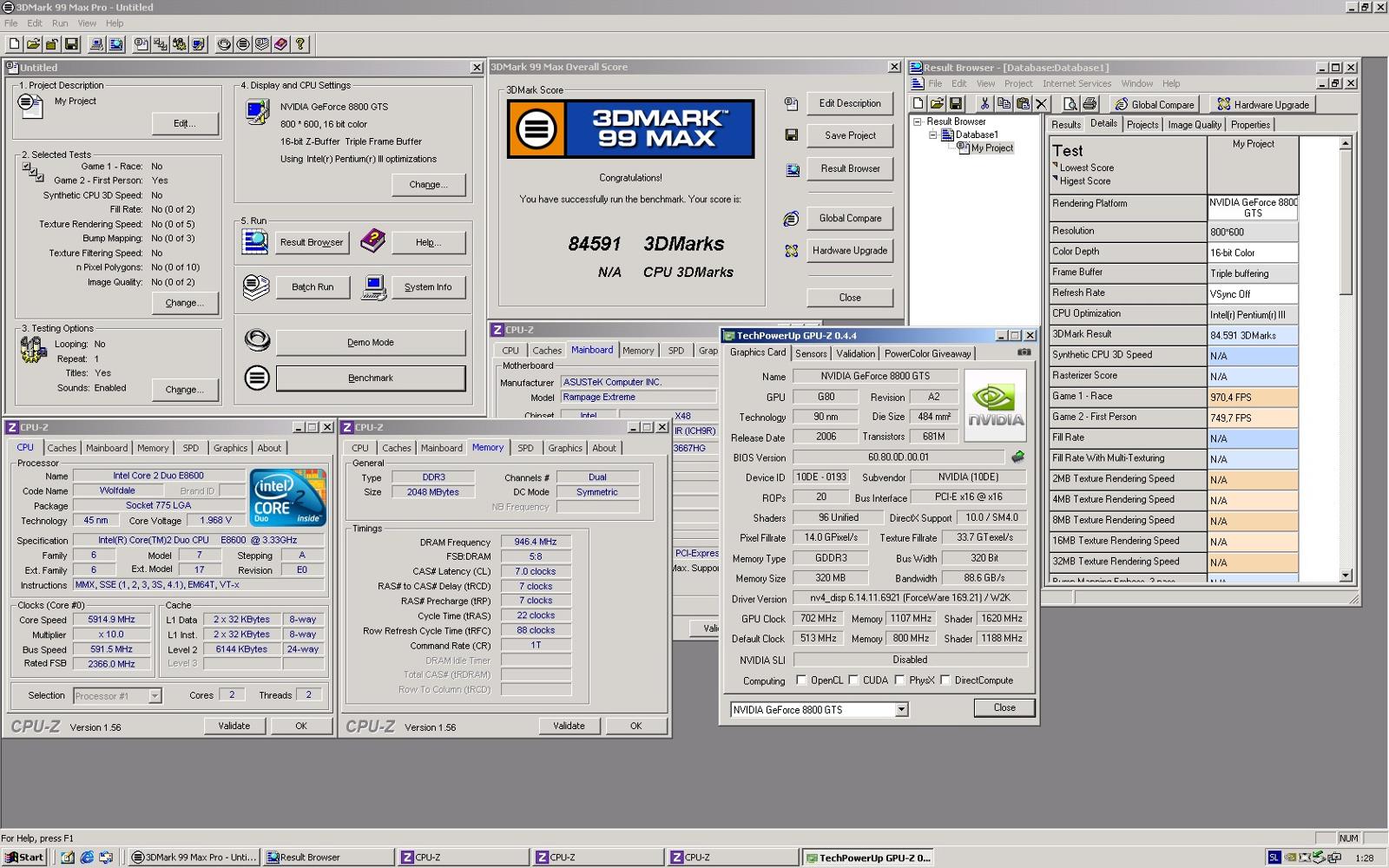Screen dimensions: 1389x868
Task: Click the Testing Options icon in the 3DMark toolbar
Action: [x=179, y=44]
